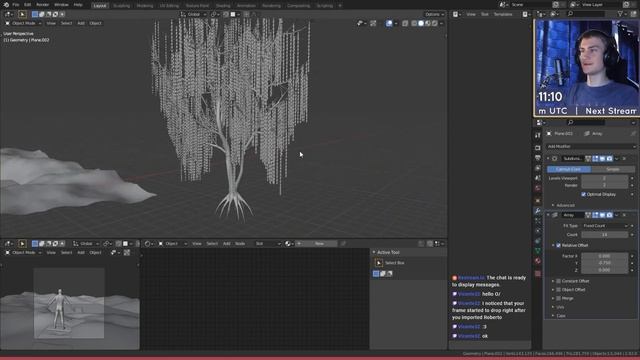The image size is (640, 360).
Task: Add a new workspace with the plus tab
Action: click(340, 6)
